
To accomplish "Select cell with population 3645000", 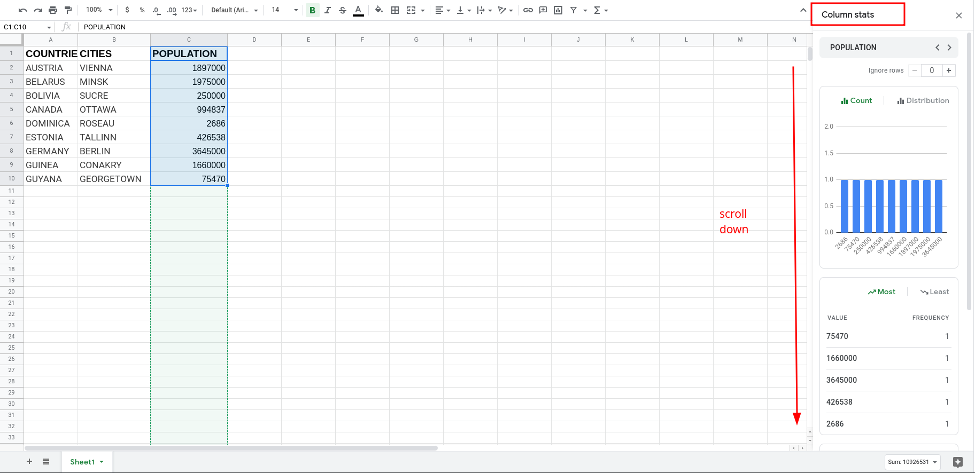I will tap(189, 151).
